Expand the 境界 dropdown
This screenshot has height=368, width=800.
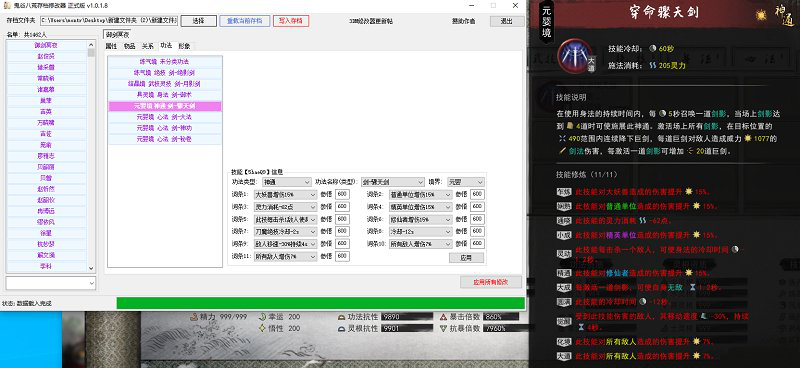click(x=466, y=182)
